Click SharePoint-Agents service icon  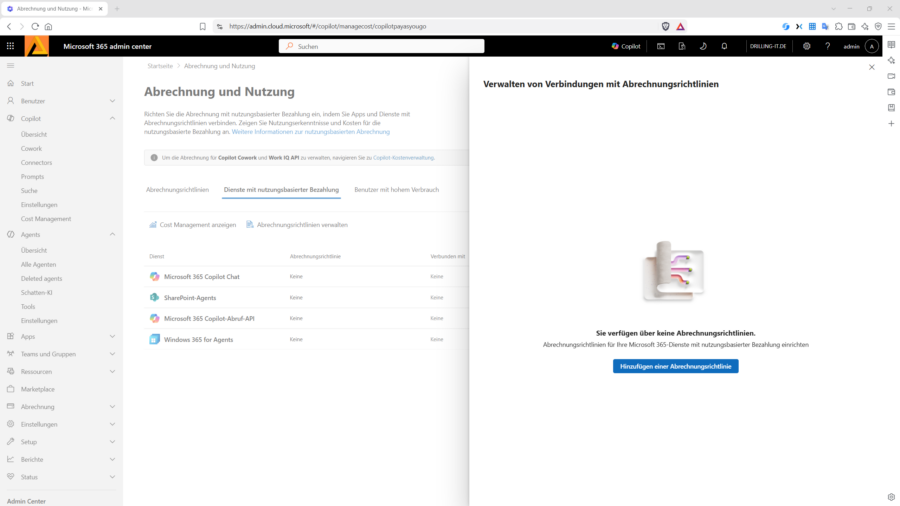tap(154, 297)
